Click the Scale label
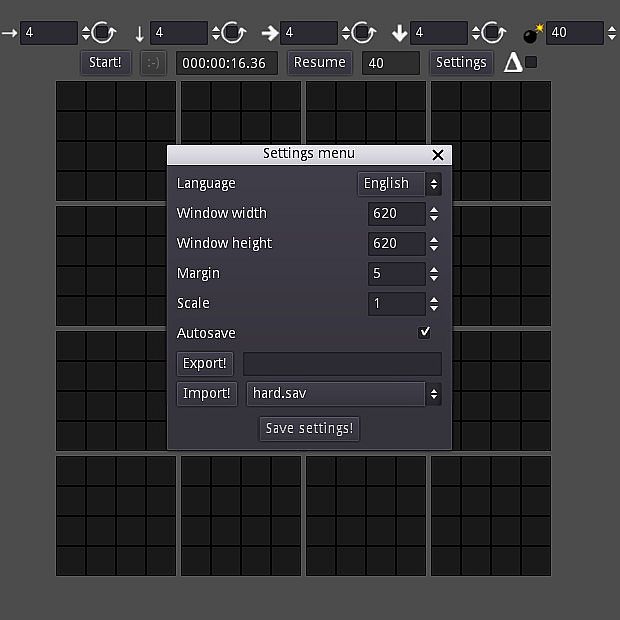The width and height of the screenshot is (620, 620). click(193, 303)
